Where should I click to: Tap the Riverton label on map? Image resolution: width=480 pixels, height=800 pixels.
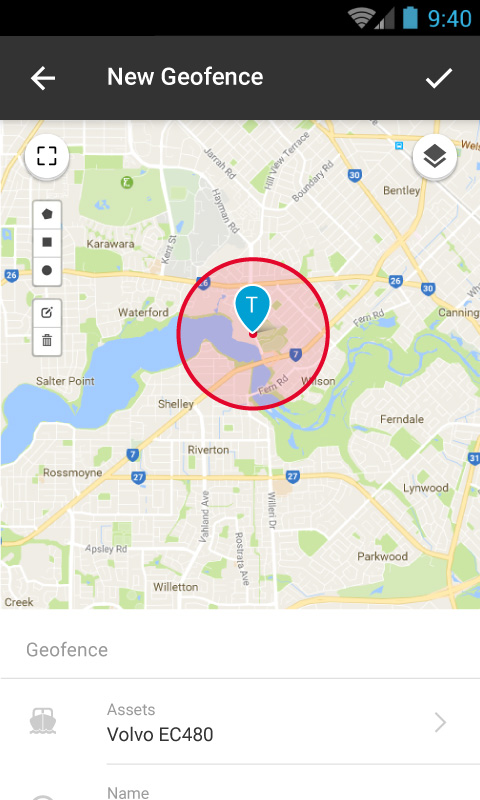[x=208, y=450]
